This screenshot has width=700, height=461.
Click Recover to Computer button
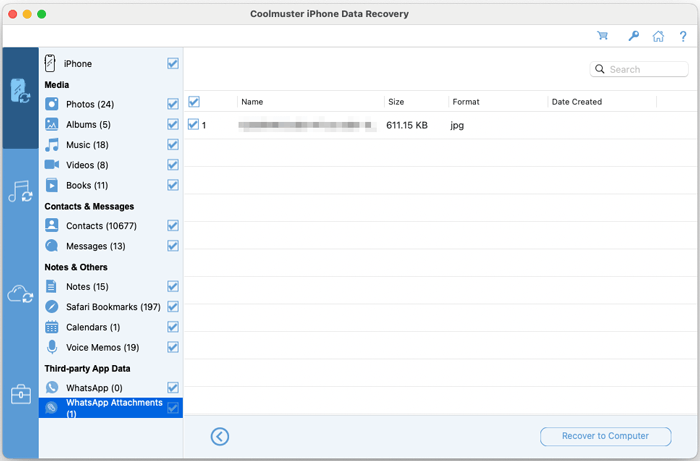(x=605, y=436)
